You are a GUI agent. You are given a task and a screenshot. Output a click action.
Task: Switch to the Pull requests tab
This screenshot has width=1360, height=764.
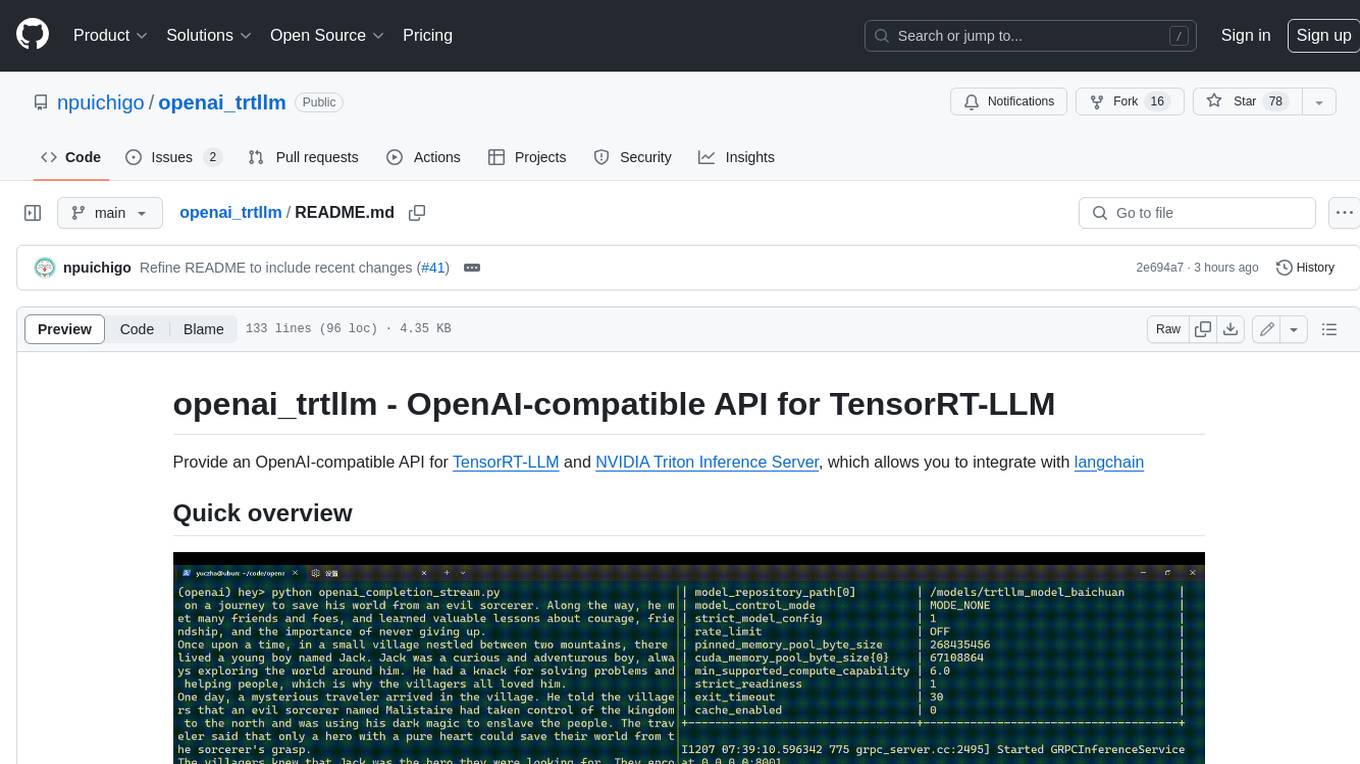pyautogui.click(x=303, y=157)
